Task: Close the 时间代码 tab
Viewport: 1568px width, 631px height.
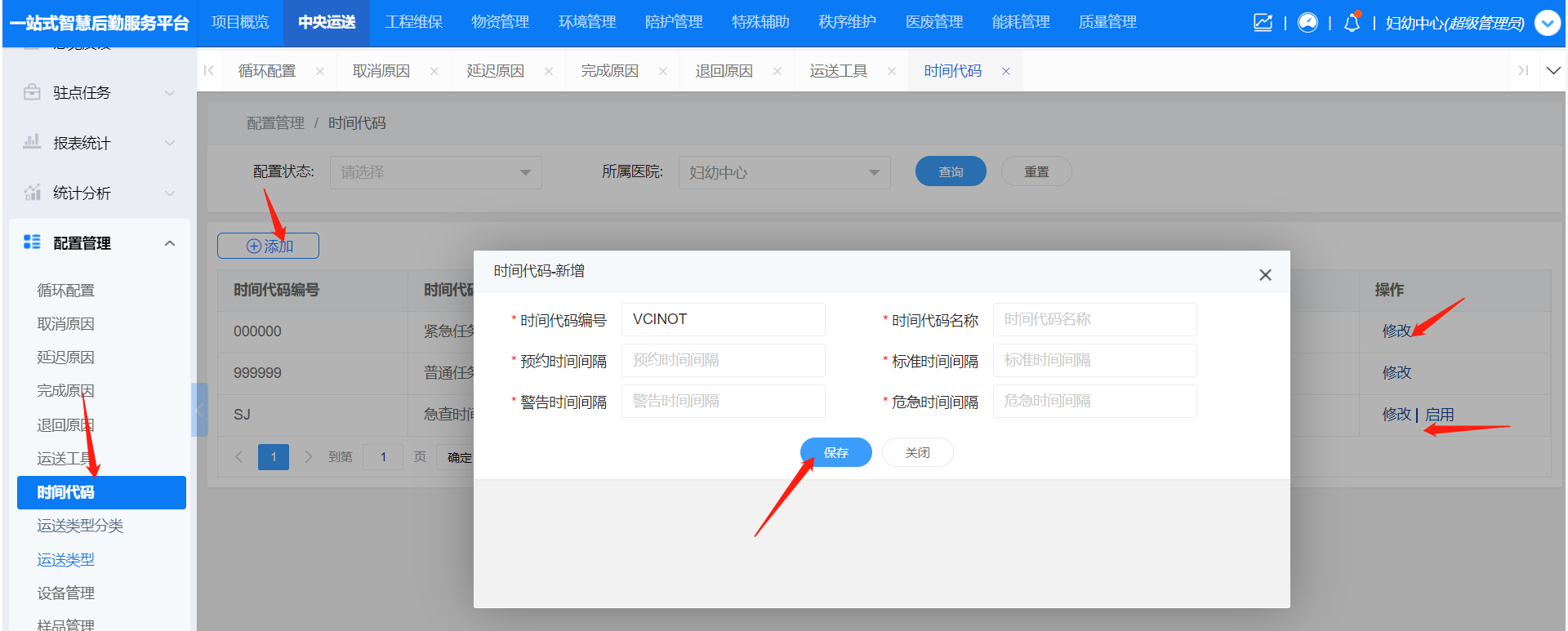Action: pos(1006,72)
